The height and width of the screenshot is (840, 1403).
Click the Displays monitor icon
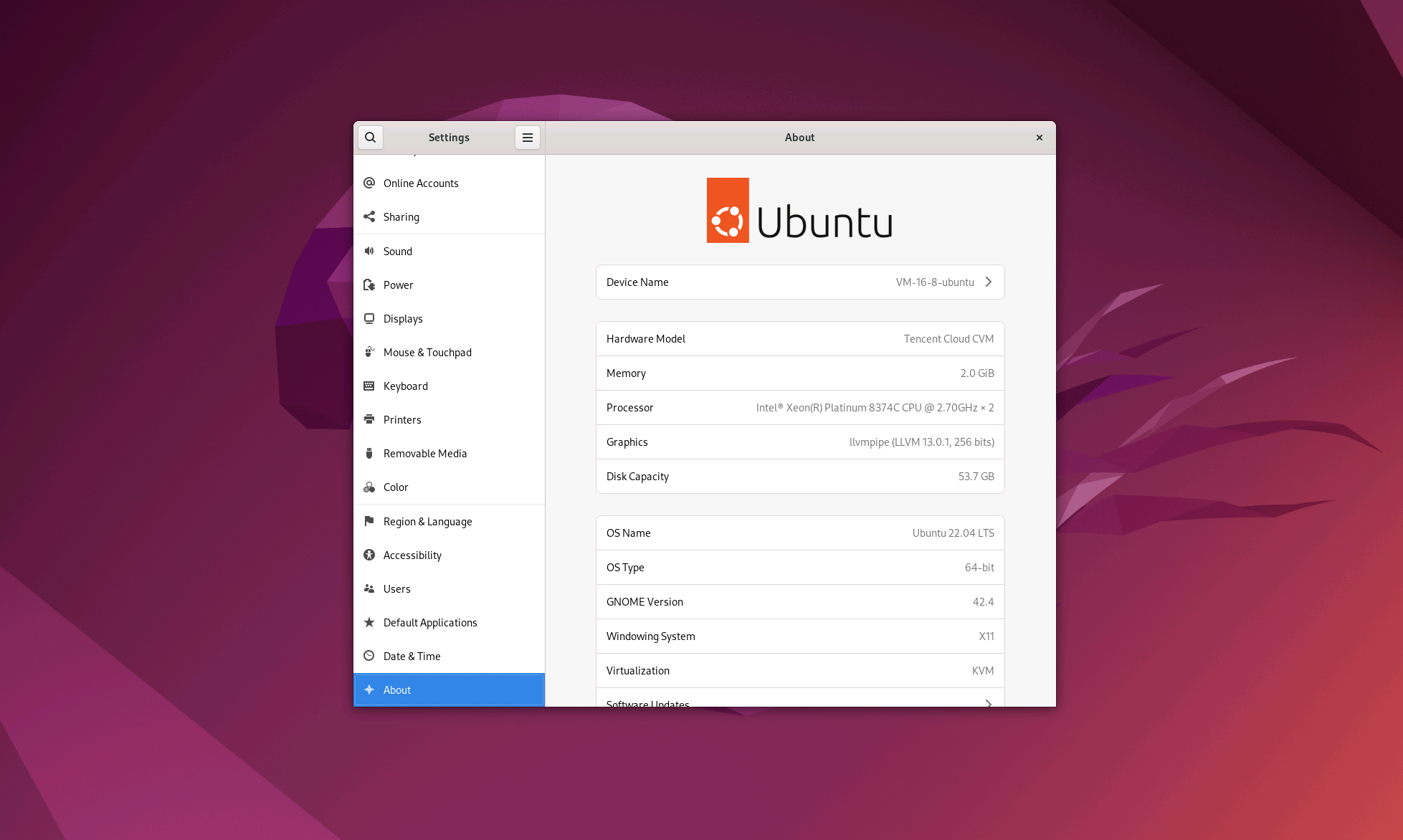[x=369, y=318]
